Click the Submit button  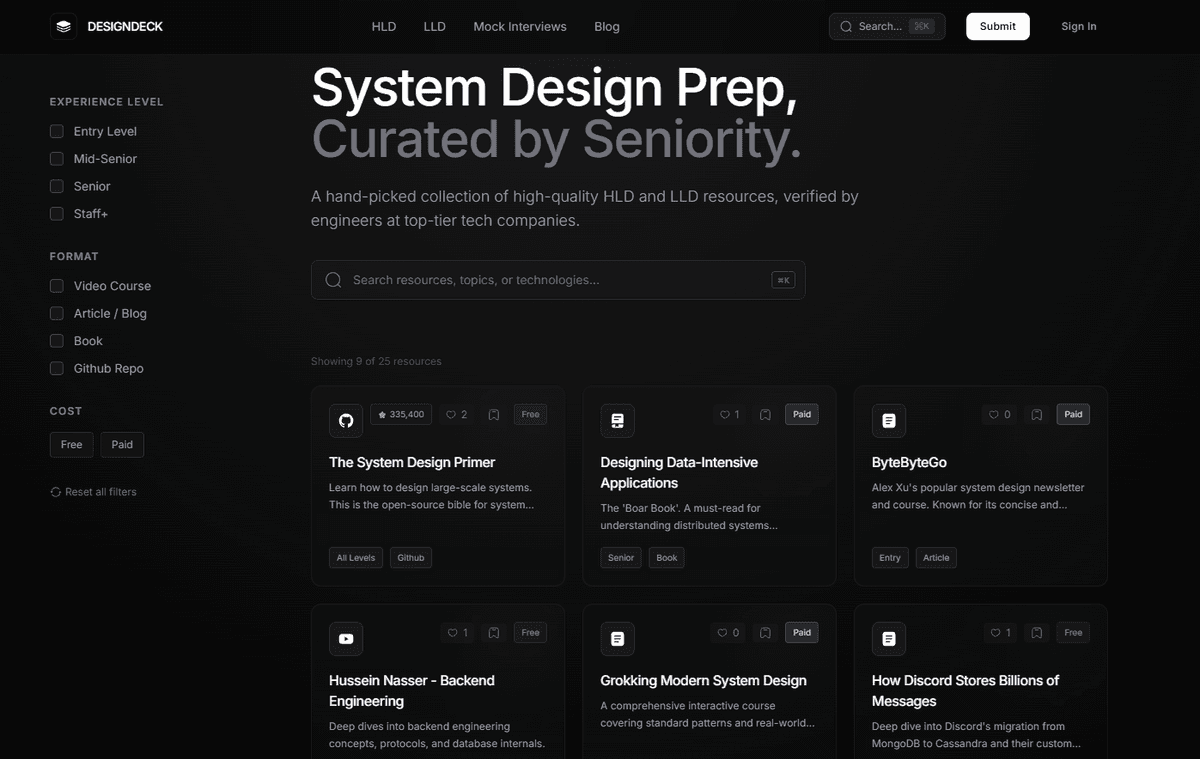pos(998,26)
